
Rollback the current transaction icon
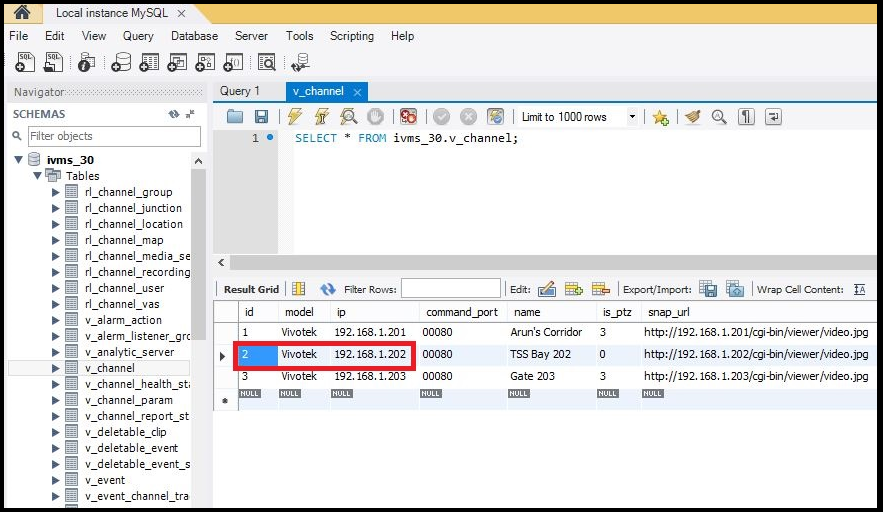point(468,117)
